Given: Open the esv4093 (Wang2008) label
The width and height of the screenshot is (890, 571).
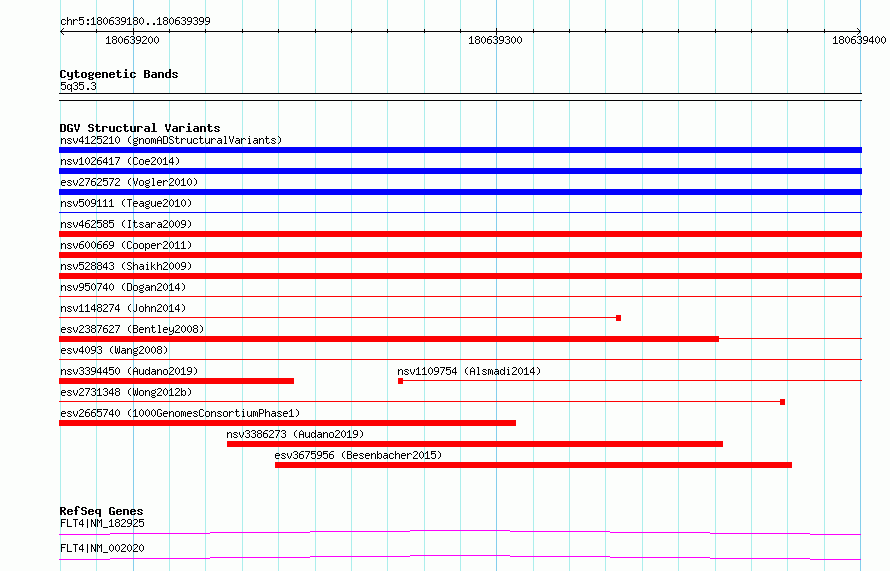Looking at the screenshot, I should (114, 350).
